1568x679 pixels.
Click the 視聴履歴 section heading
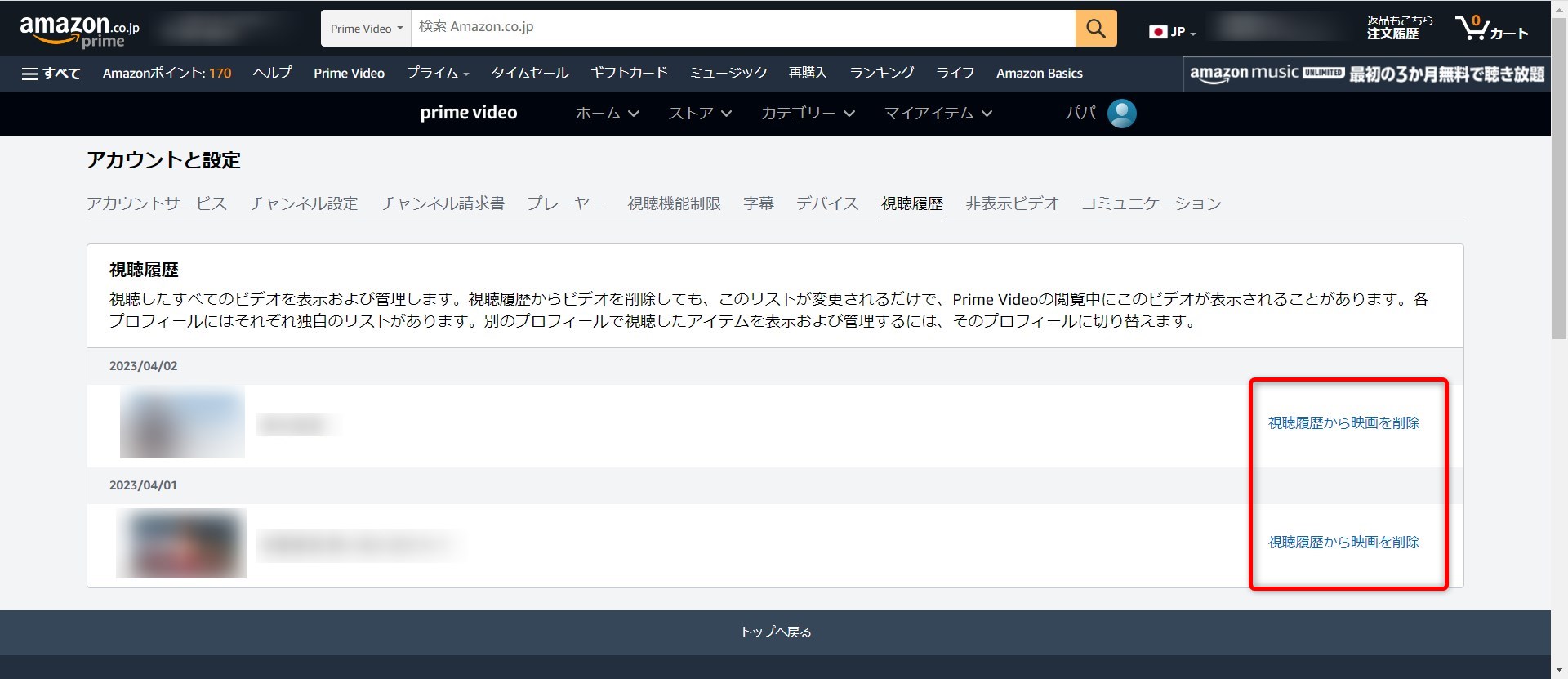pyautogui.click(x=144, y=270)
